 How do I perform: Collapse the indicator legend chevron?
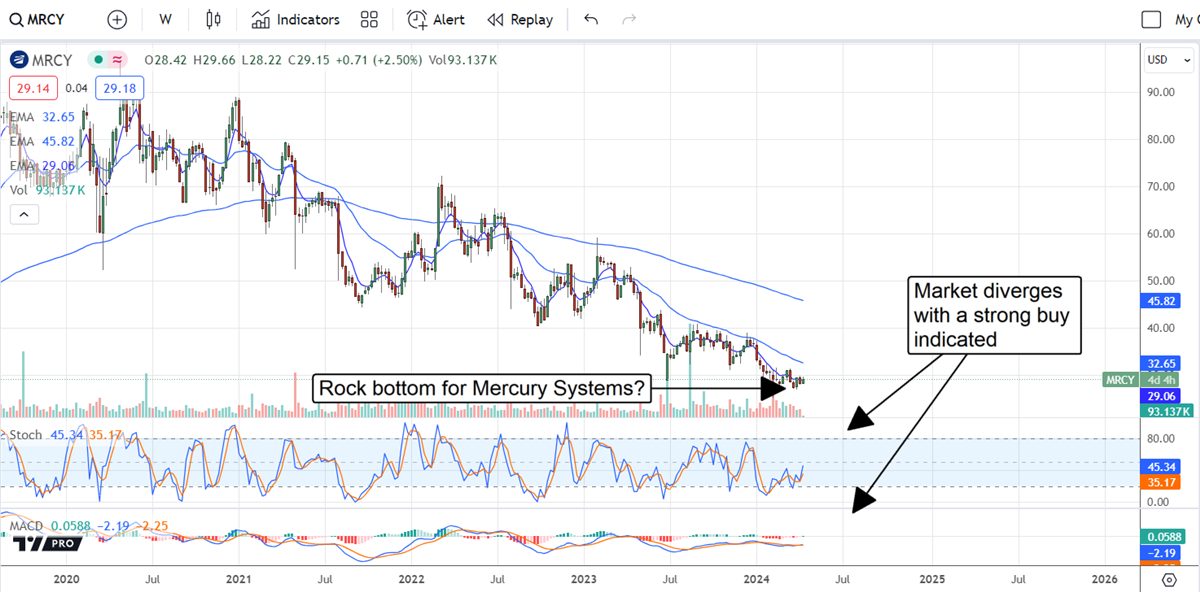pos(24,214)
